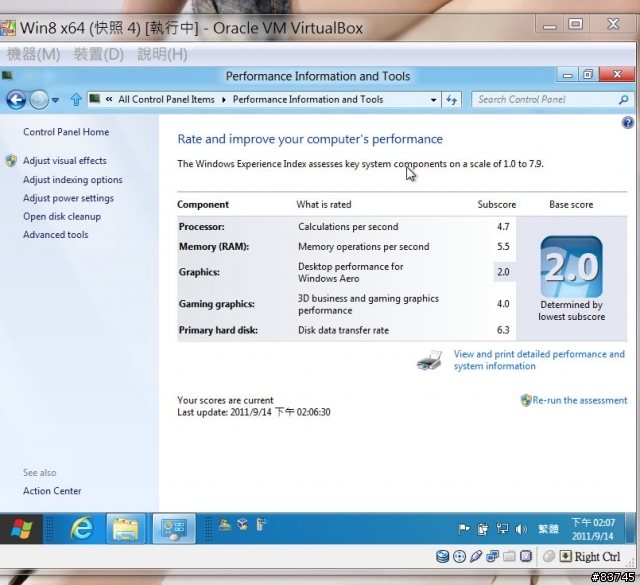Open the 裝置(D) menu
This screenshot has height=585, width=640.
coord(98,54)
